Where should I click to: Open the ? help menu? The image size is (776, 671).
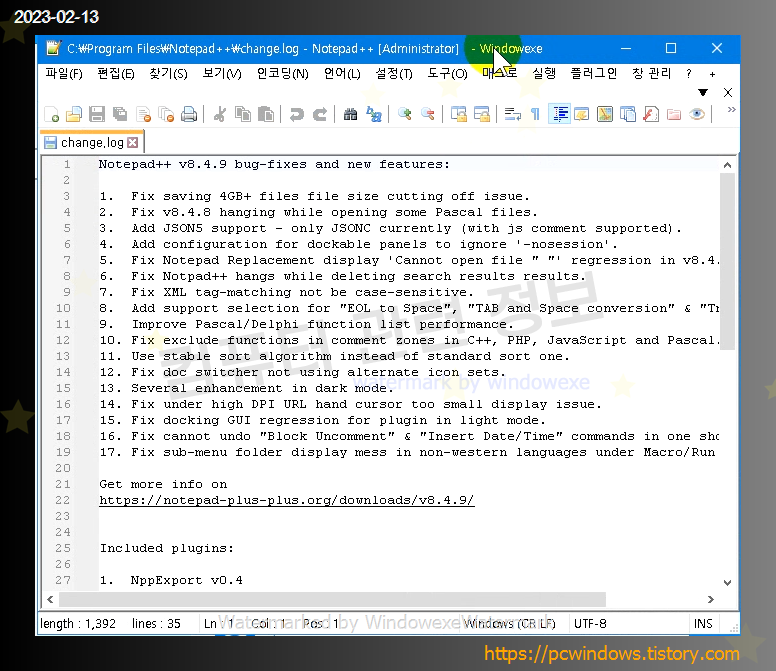[x=688, y=74]
